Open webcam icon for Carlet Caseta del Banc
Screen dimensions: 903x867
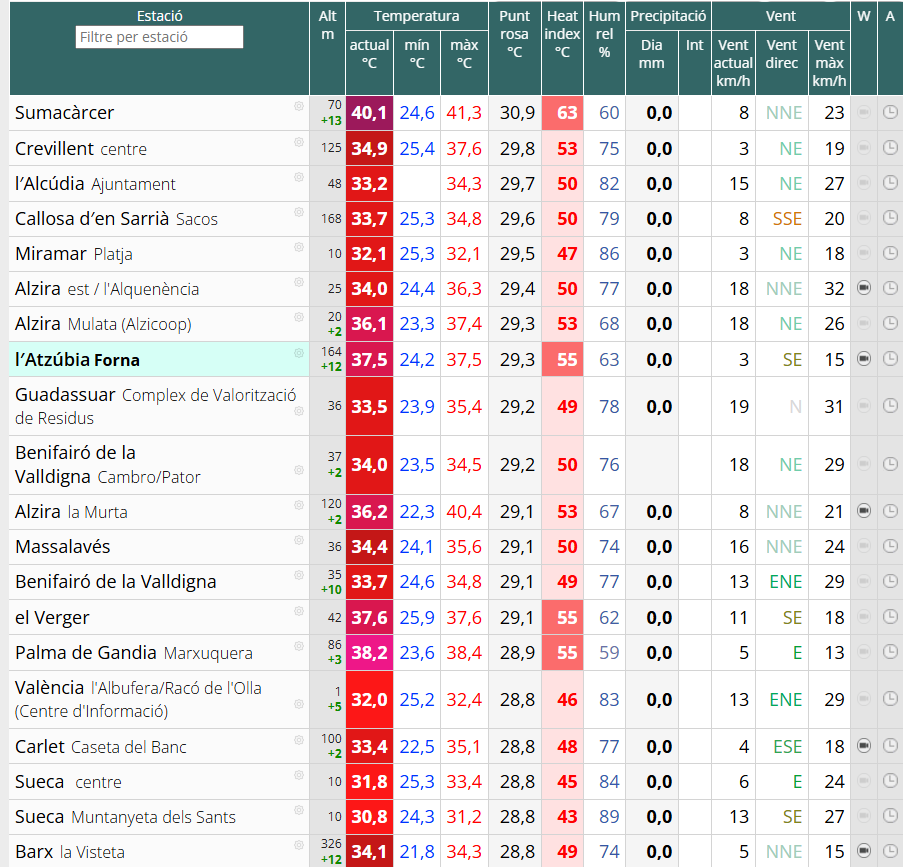click(x=864, y=745)
